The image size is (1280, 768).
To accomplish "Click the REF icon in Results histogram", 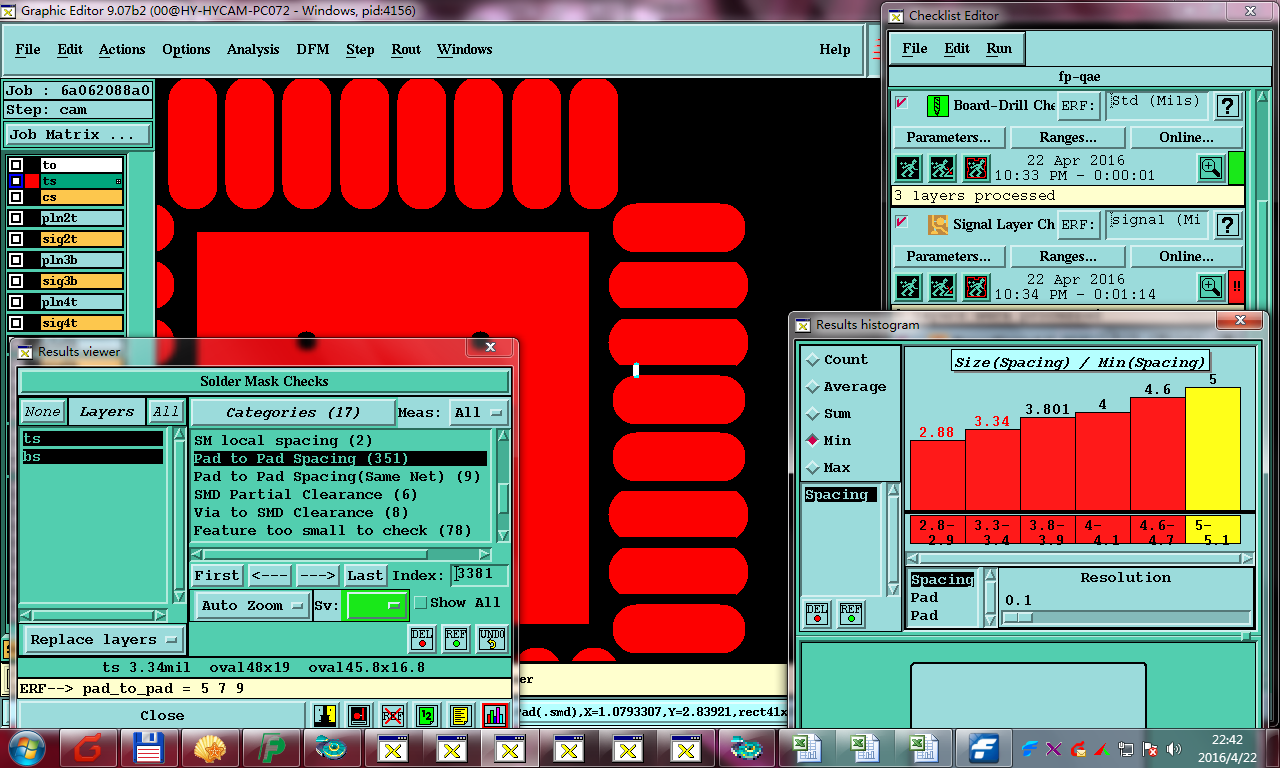I will (x=851, y=613).
